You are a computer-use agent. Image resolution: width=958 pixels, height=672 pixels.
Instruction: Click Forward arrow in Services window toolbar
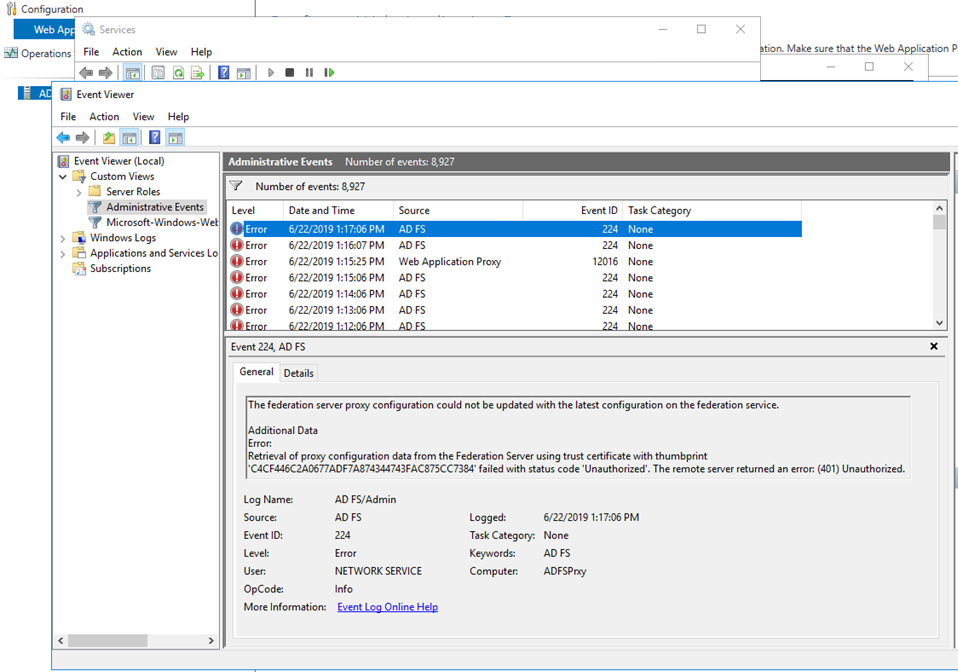point(106,73)
